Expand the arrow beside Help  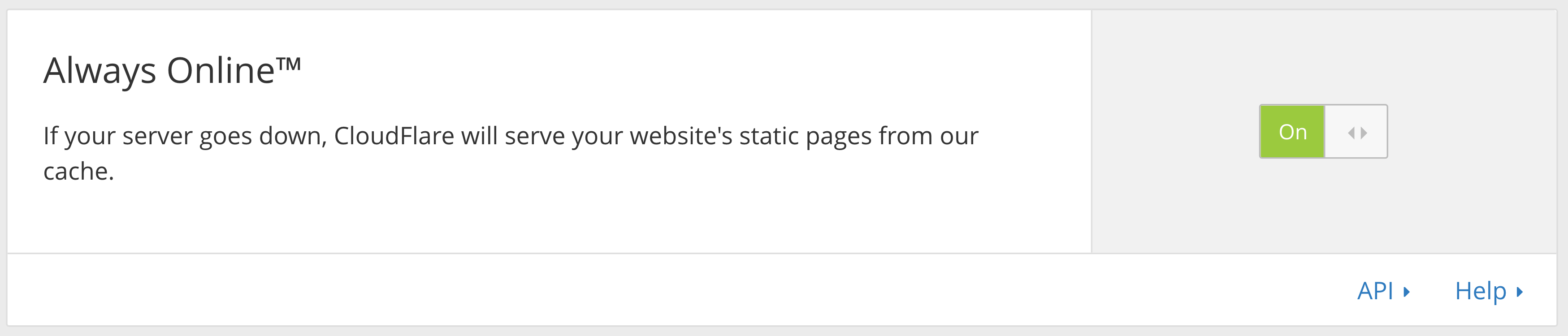[x=1519, y=292]
